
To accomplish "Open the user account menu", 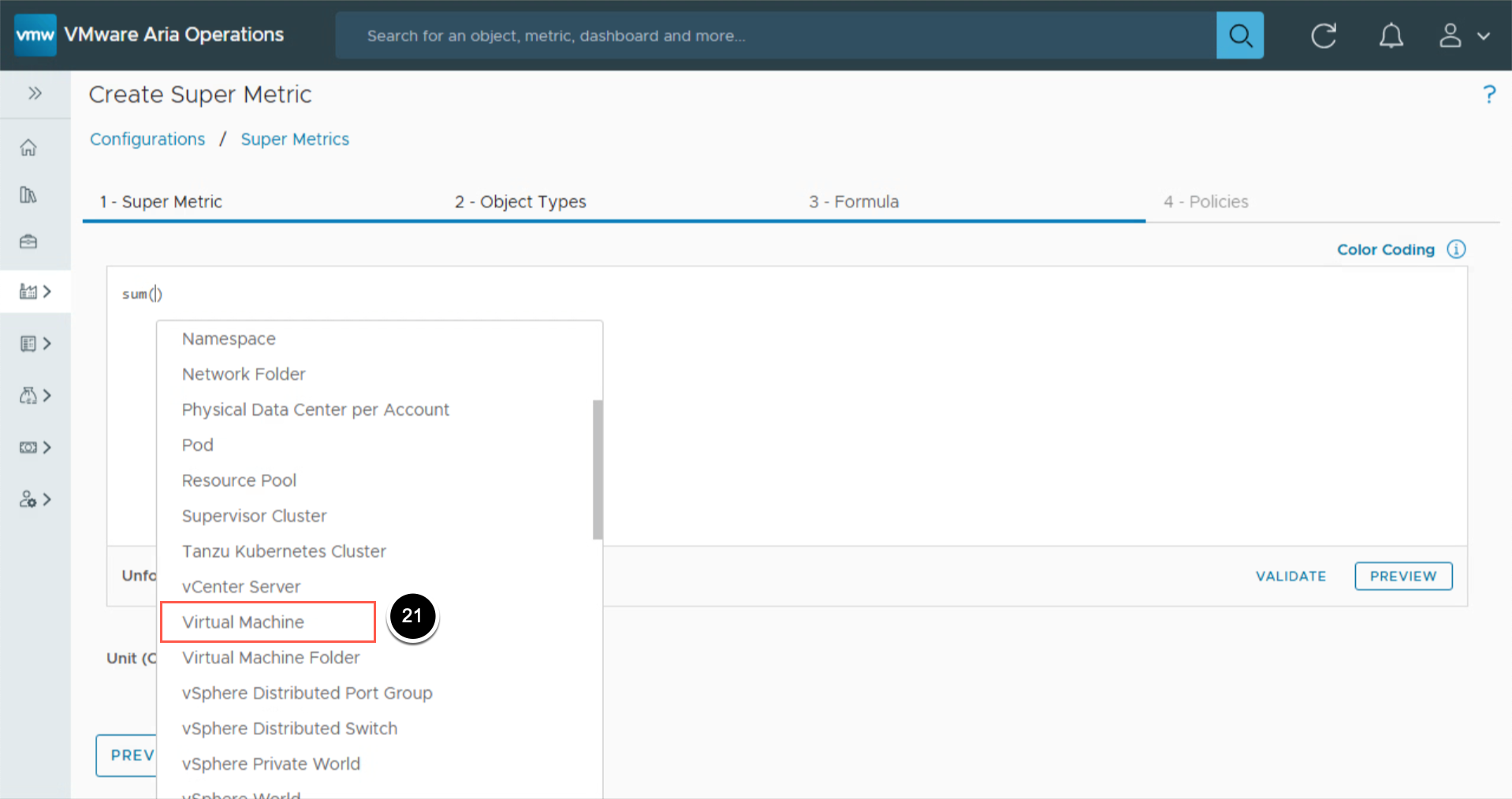I will tap(1464, 35).
